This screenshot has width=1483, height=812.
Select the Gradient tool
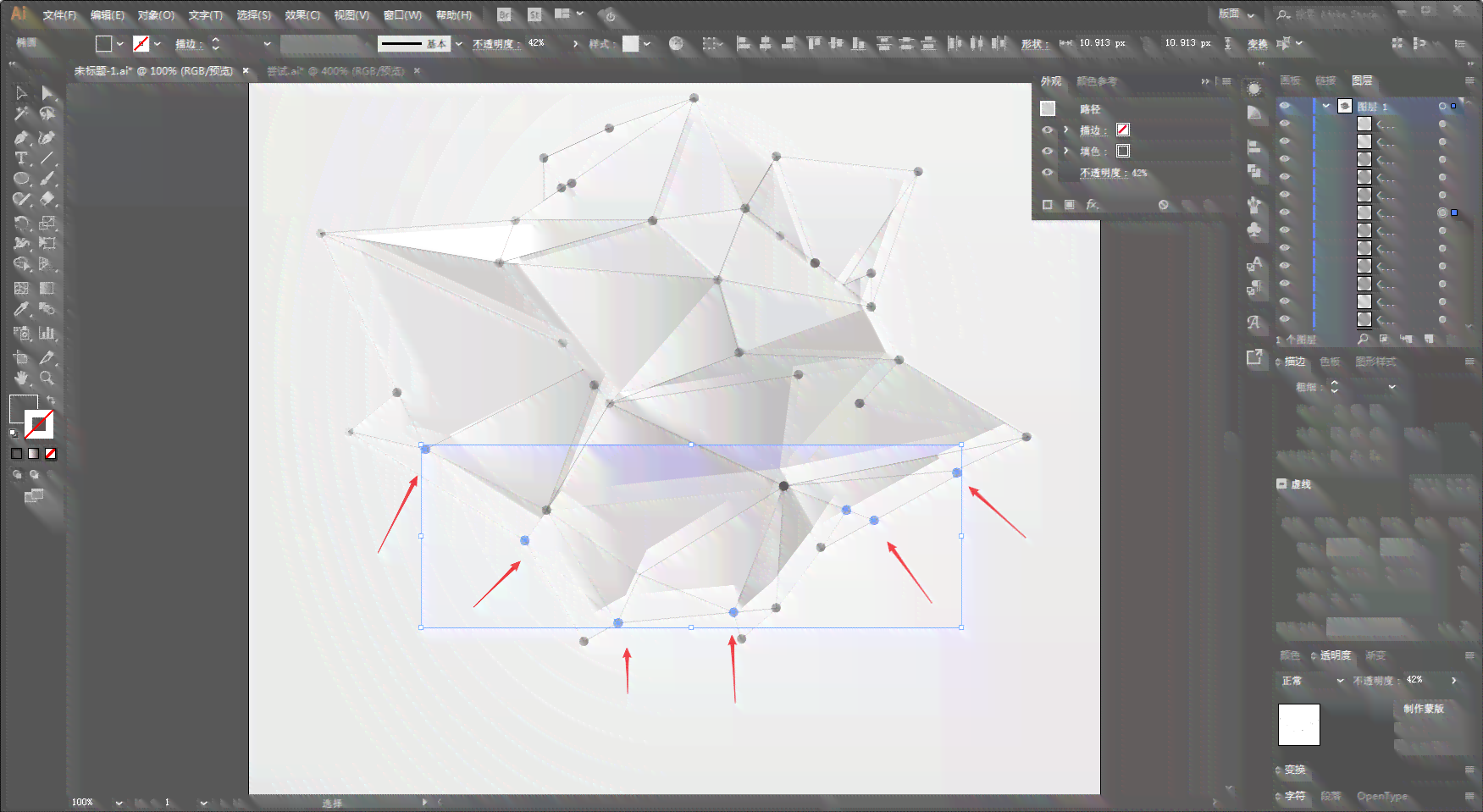click(x=47, y=289)
